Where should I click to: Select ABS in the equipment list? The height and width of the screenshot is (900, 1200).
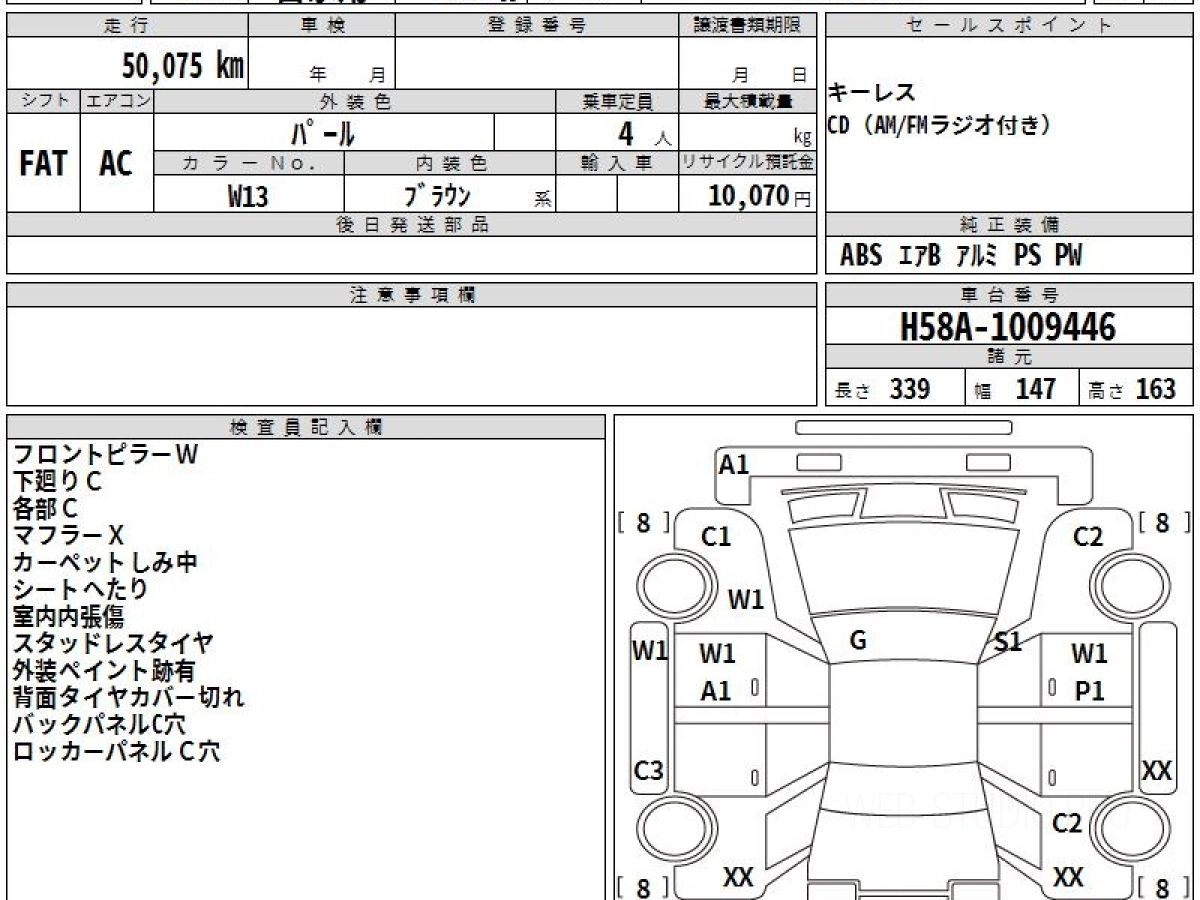(861, 256)
